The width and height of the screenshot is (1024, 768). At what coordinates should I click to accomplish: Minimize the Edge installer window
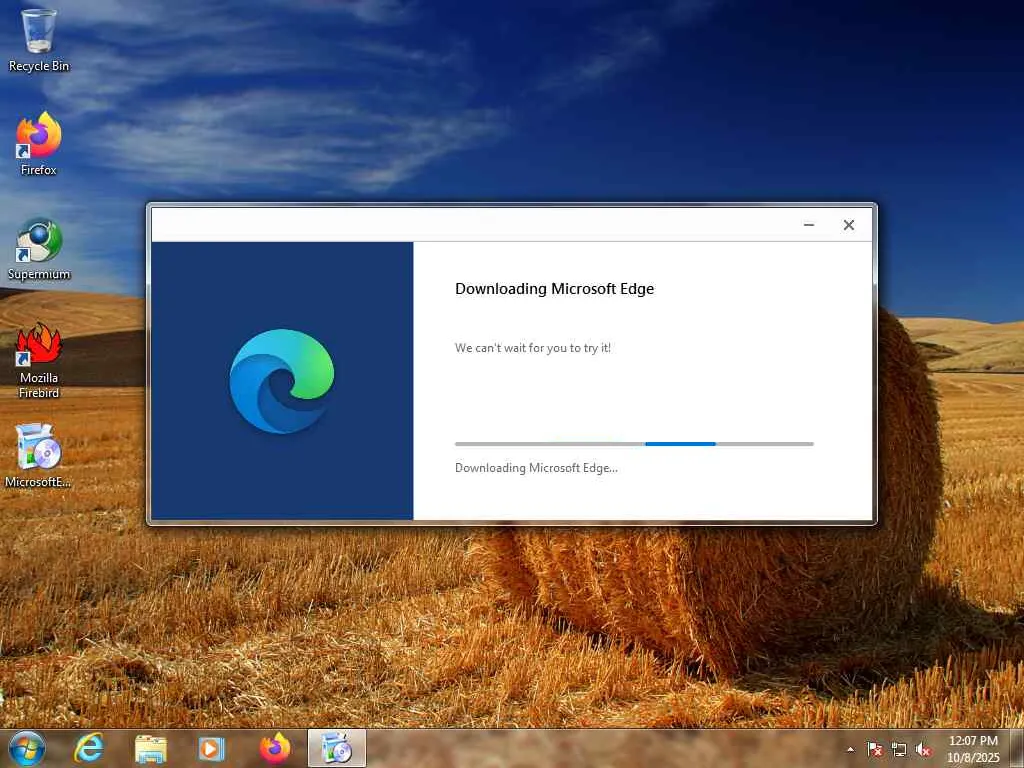tap(808, 225)
